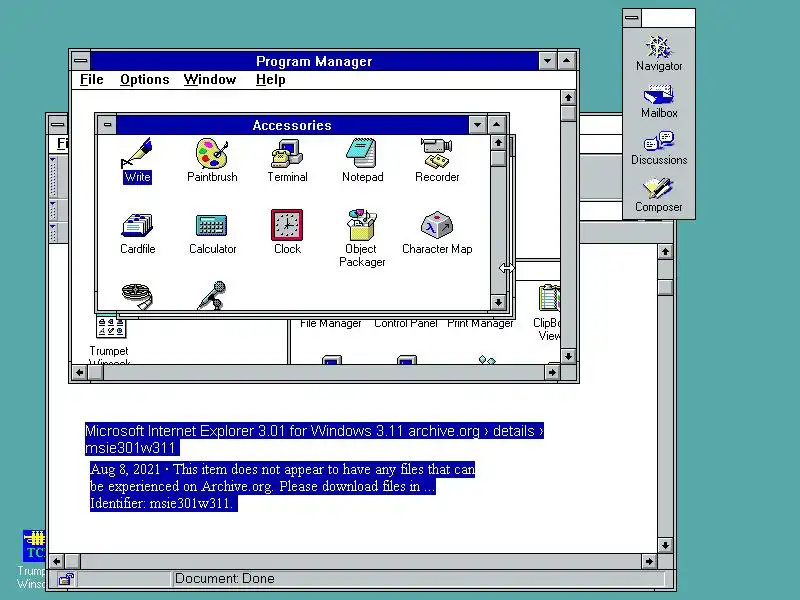Click Program Manager vertical scrollbar up arrow

[x=568, y=97]
